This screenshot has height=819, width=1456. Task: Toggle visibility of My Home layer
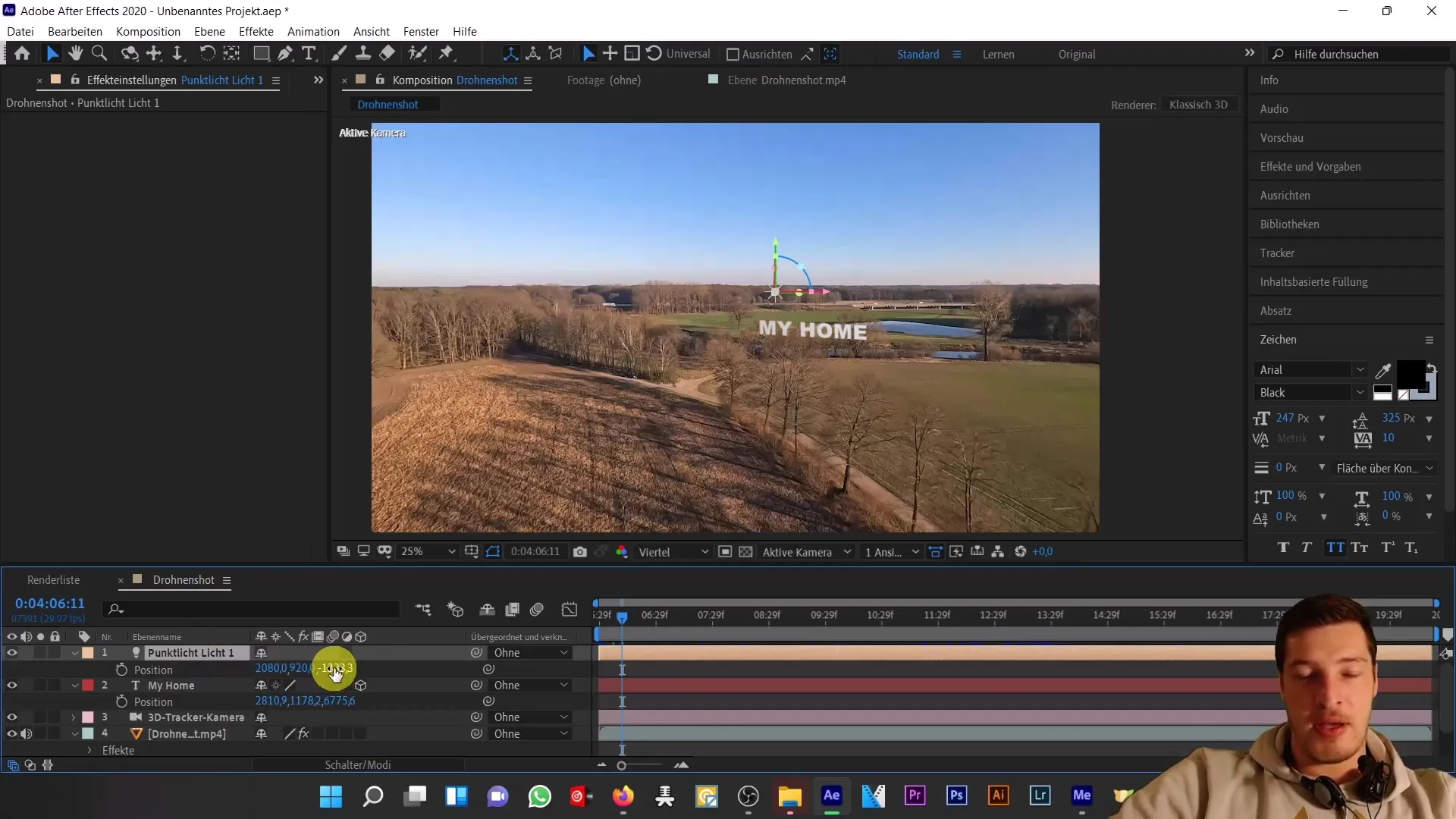(x=11, y=685)
